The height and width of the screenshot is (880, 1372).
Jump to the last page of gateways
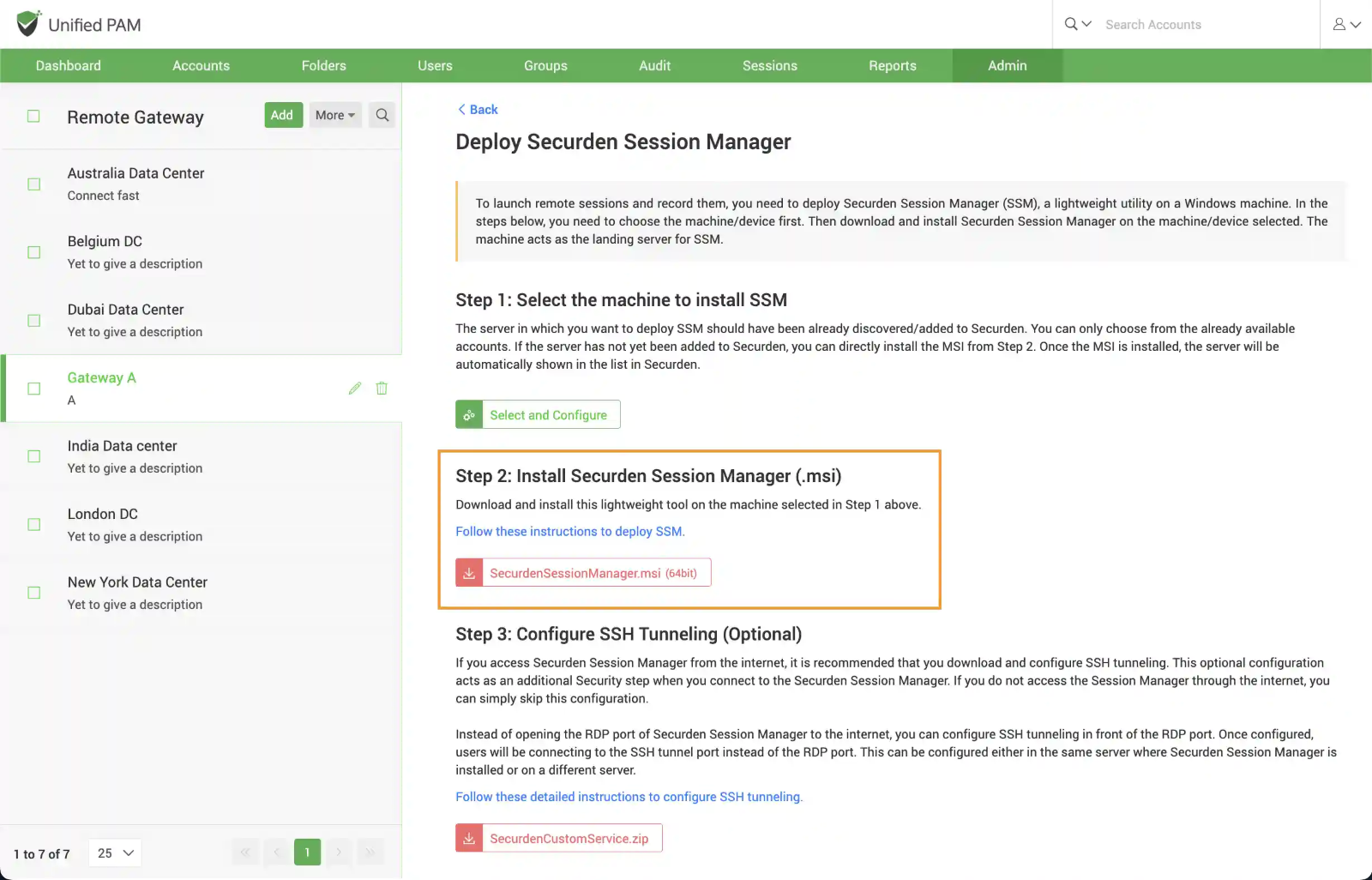(370, 852)
